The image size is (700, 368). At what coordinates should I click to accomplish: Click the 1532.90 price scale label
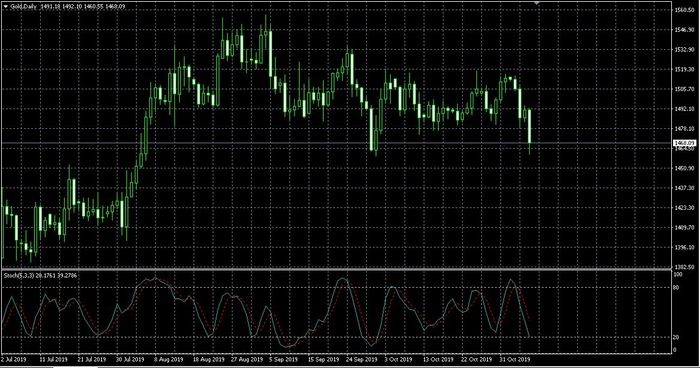[685, 50]
